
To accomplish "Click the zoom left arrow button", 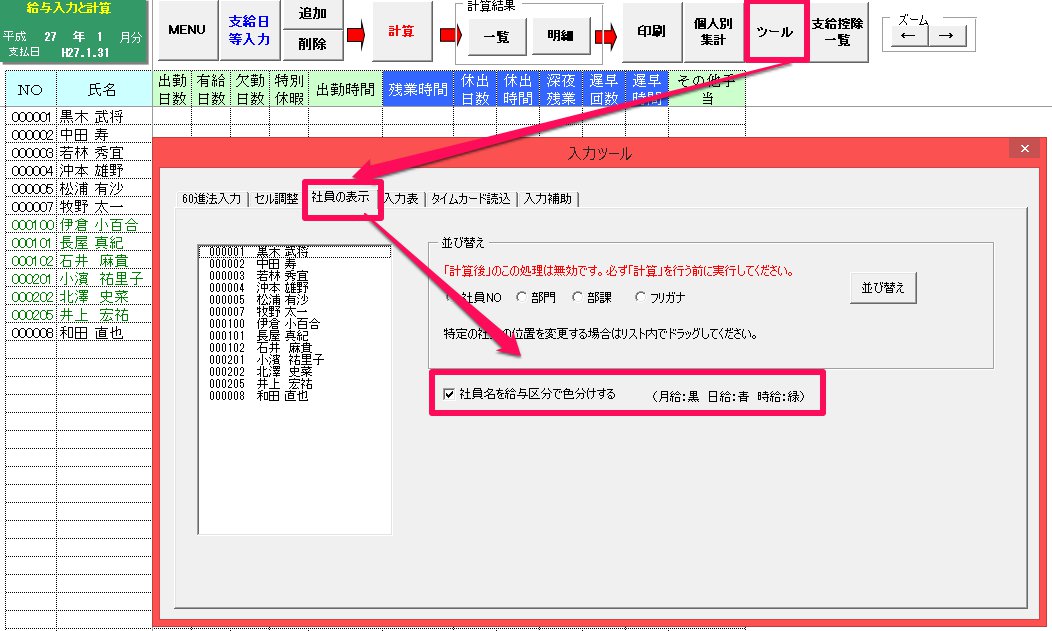I will pos(908,36).
